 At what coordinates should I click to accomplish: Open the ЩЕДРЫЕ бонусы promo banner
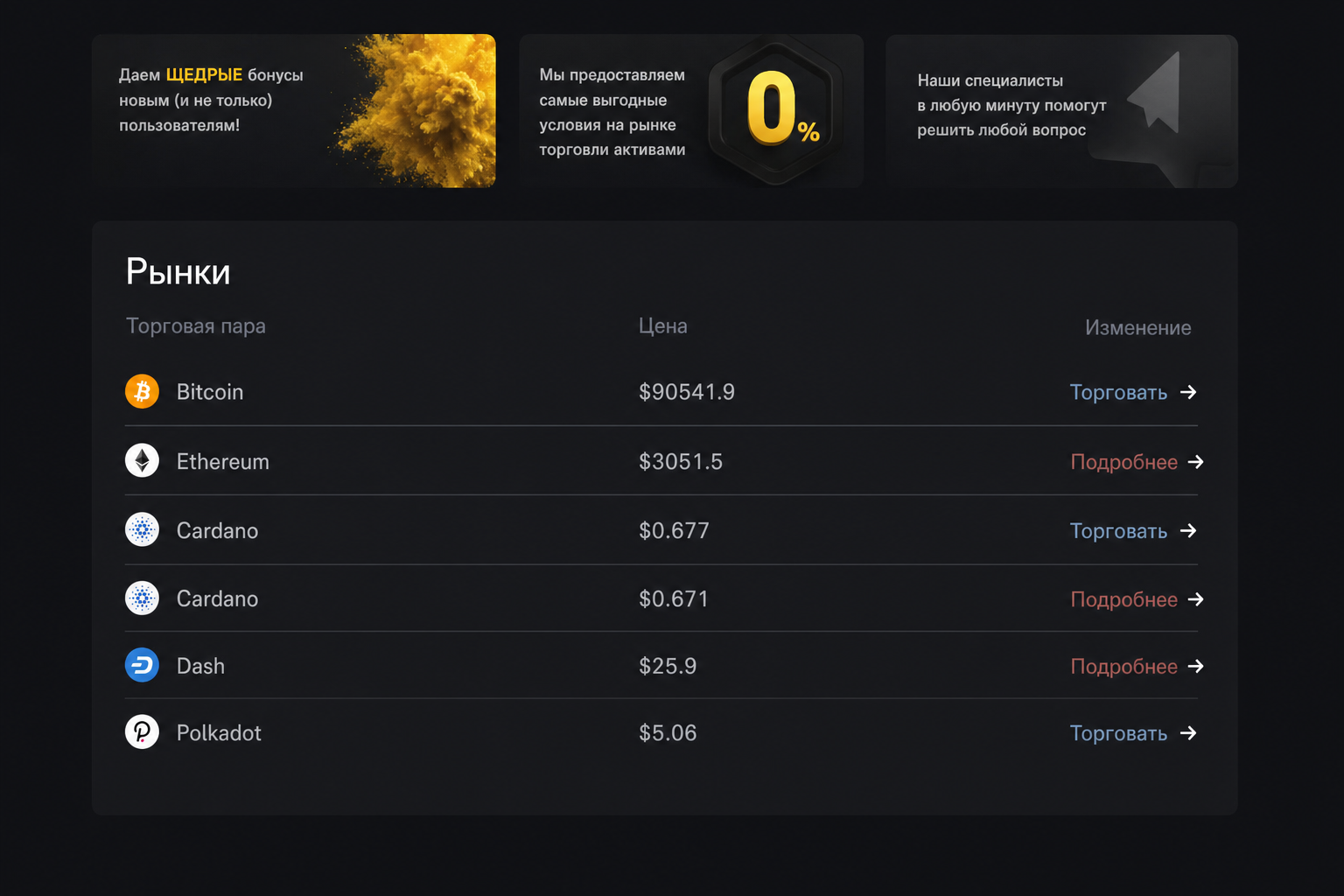[x=294, y=111]
